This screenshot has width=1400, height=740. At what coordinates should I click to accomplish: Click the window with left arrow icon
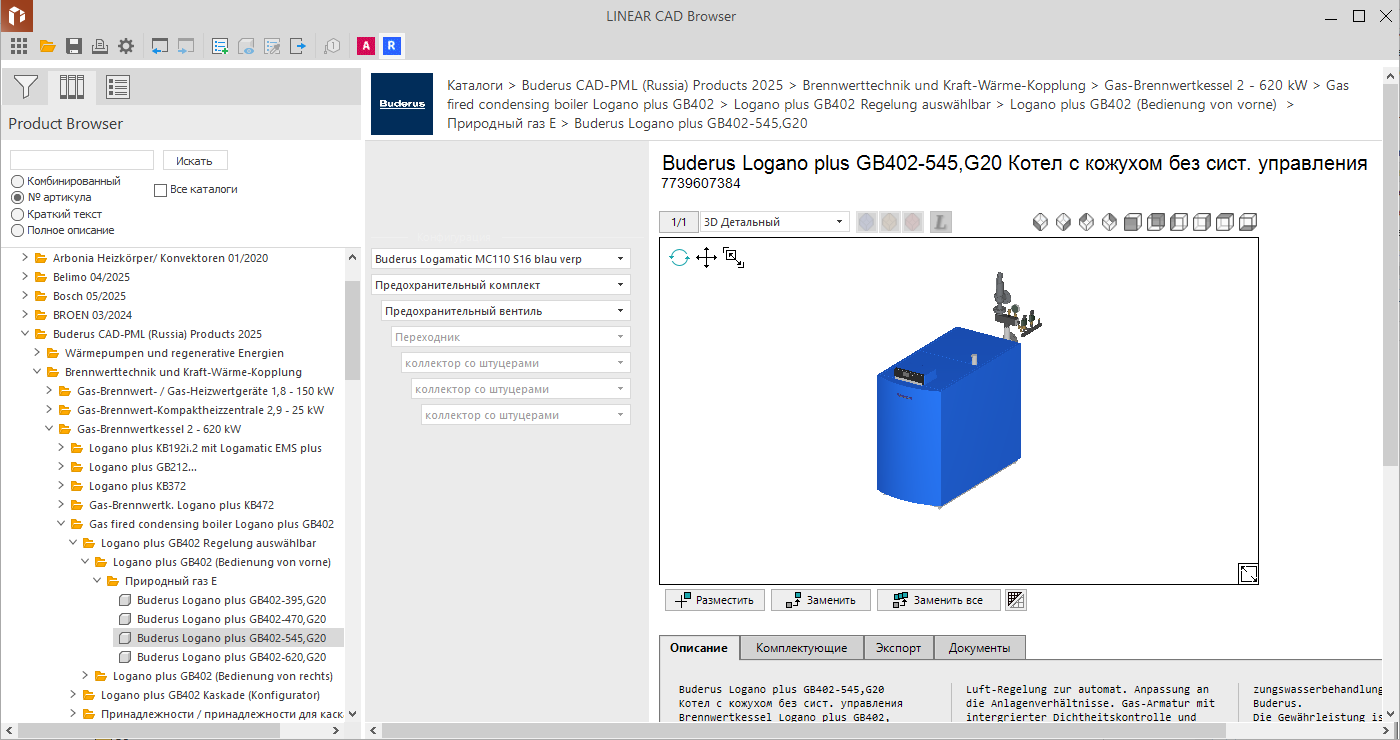160,46
